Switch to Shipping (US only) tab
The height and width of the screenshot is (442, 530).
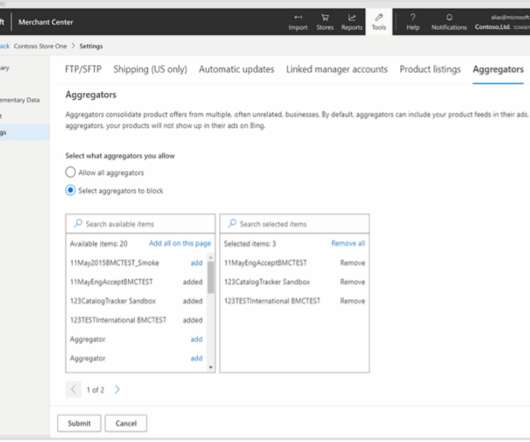click(x=150, y=69)
